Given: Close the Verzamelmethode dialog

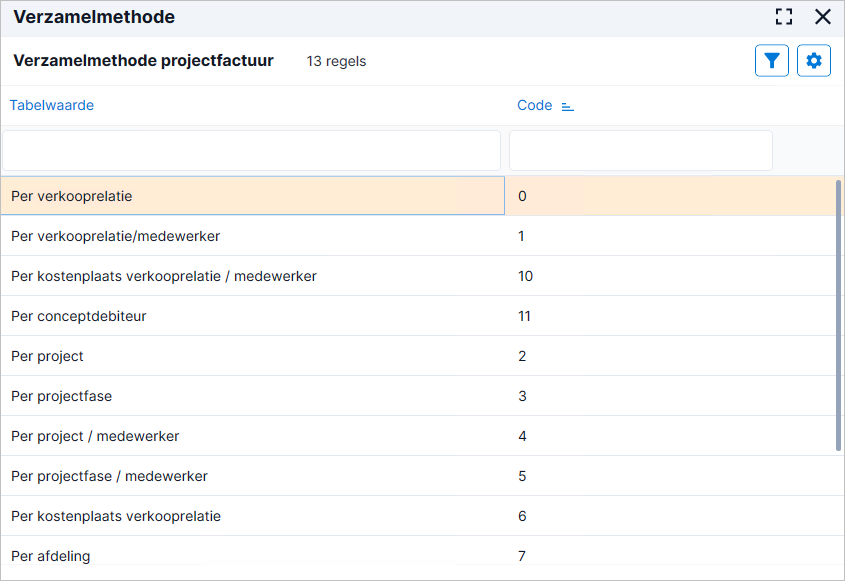Looking at the screenshot, I should (x=823, y=17).
